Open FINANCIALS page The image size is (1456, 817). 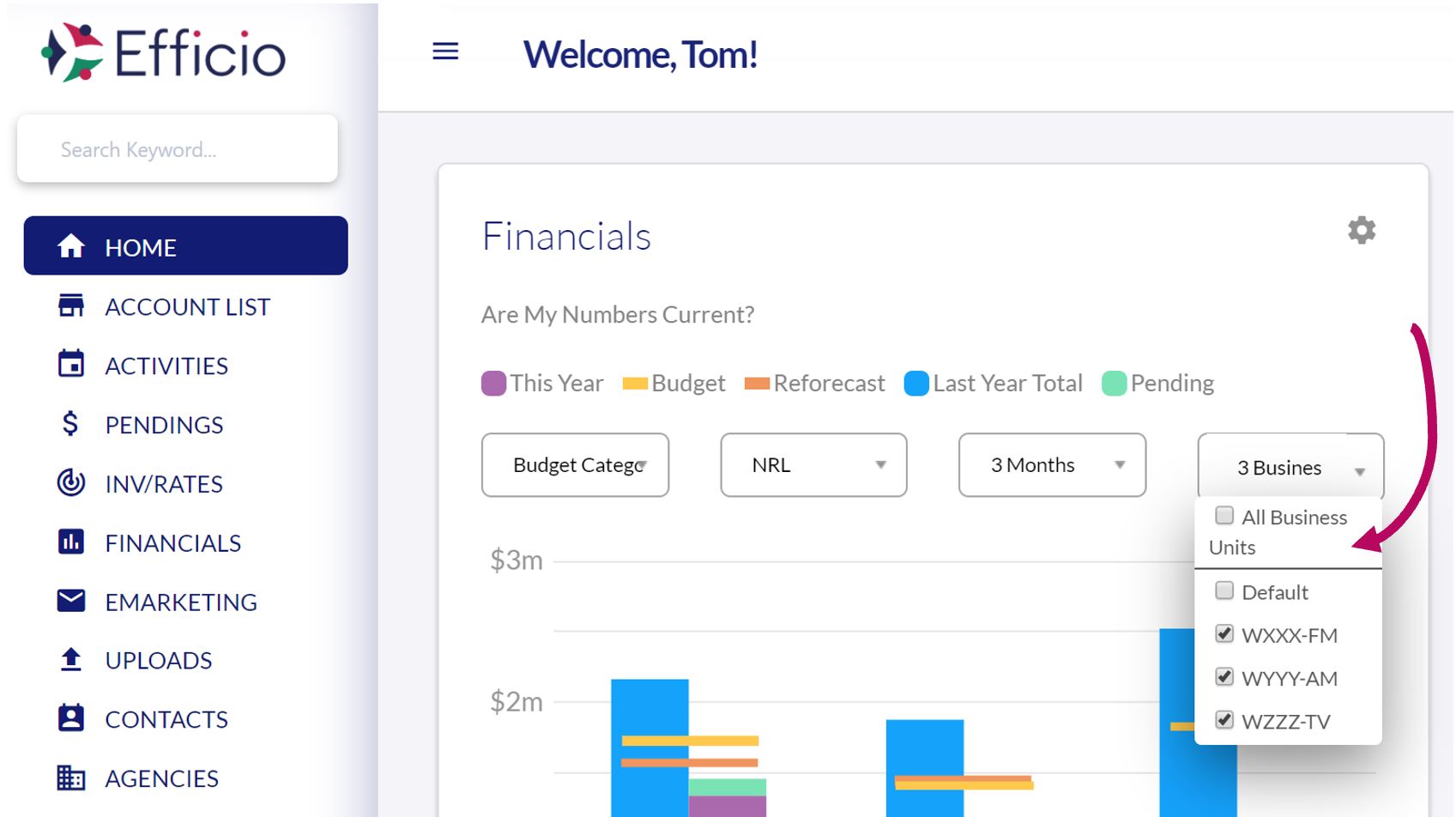tap(173, 543)
